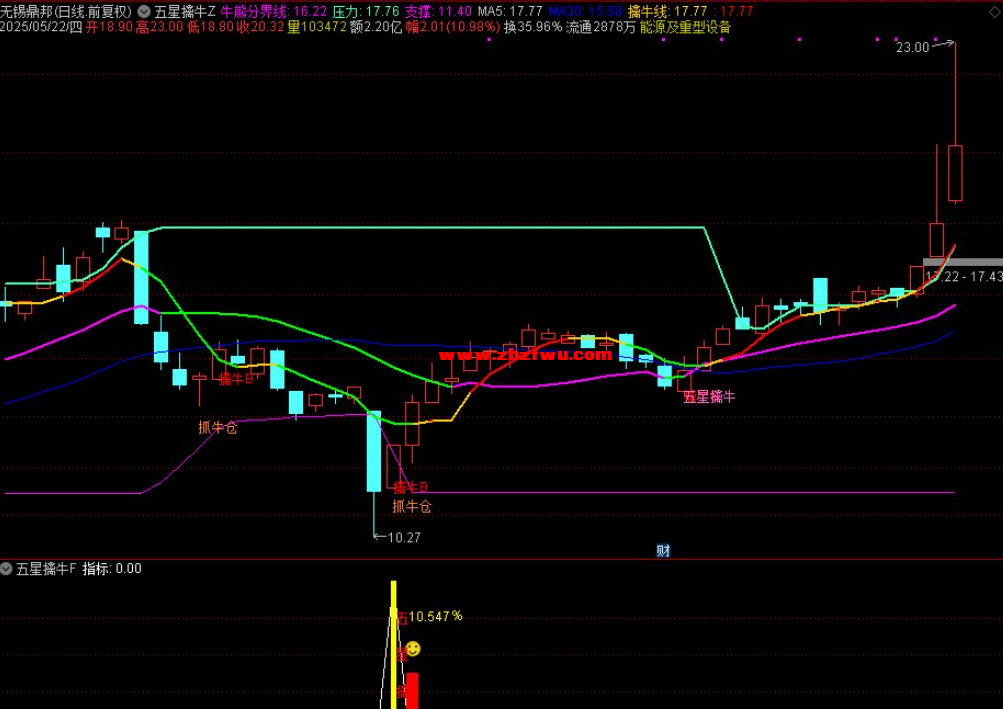The height and width of the screenshot is (709, 1003).
Task: Open the dropdown icon beside 五星擒牛F
Action: 6,569
